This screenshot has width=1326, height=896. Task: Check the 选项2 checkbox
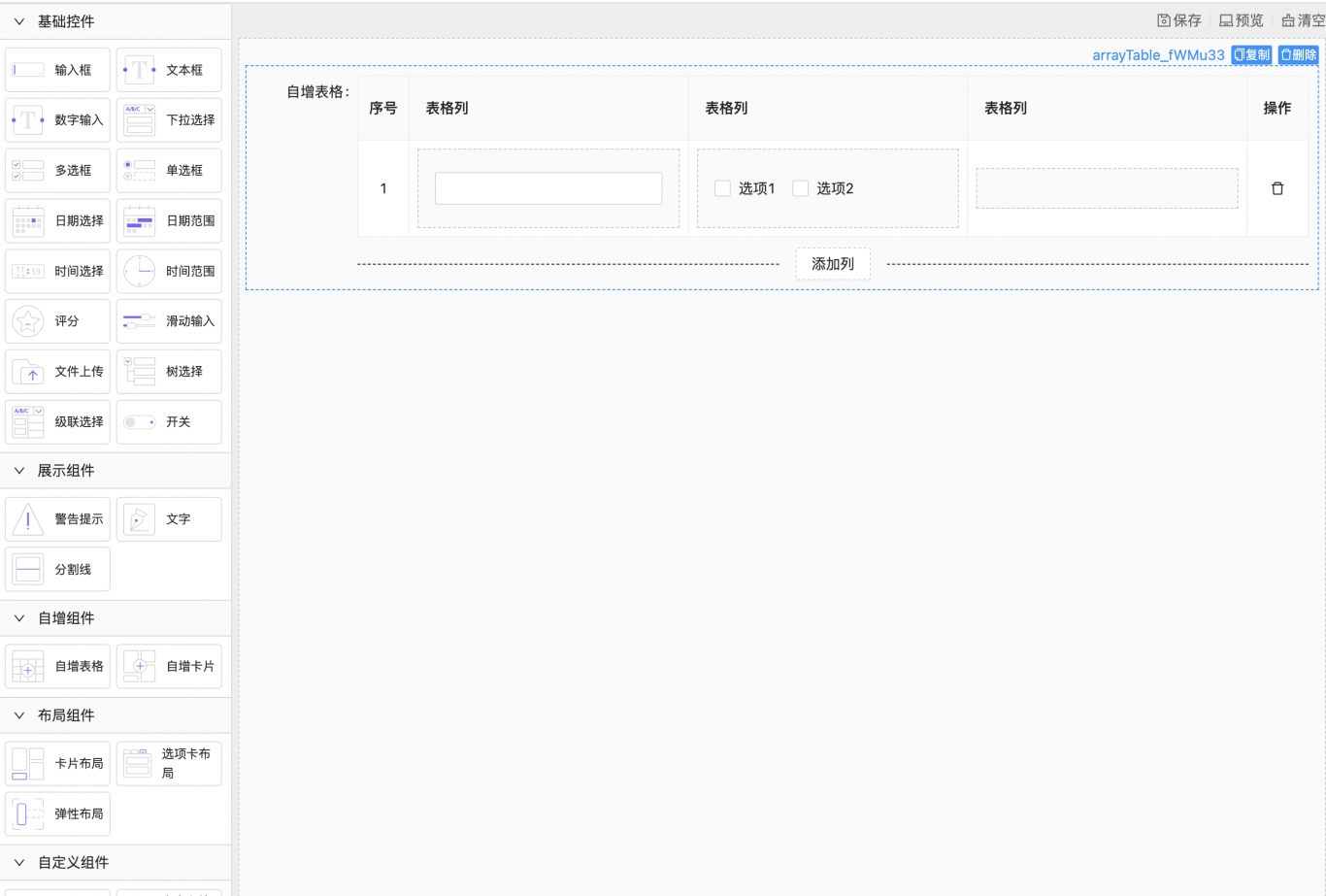click(800, 188)
